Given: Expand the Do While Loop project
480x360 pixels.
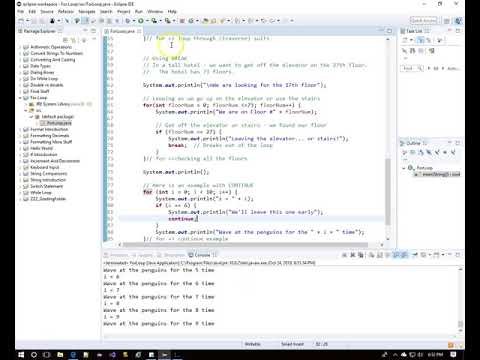Looking at the screenshot, I should click(x=20, y=79).
